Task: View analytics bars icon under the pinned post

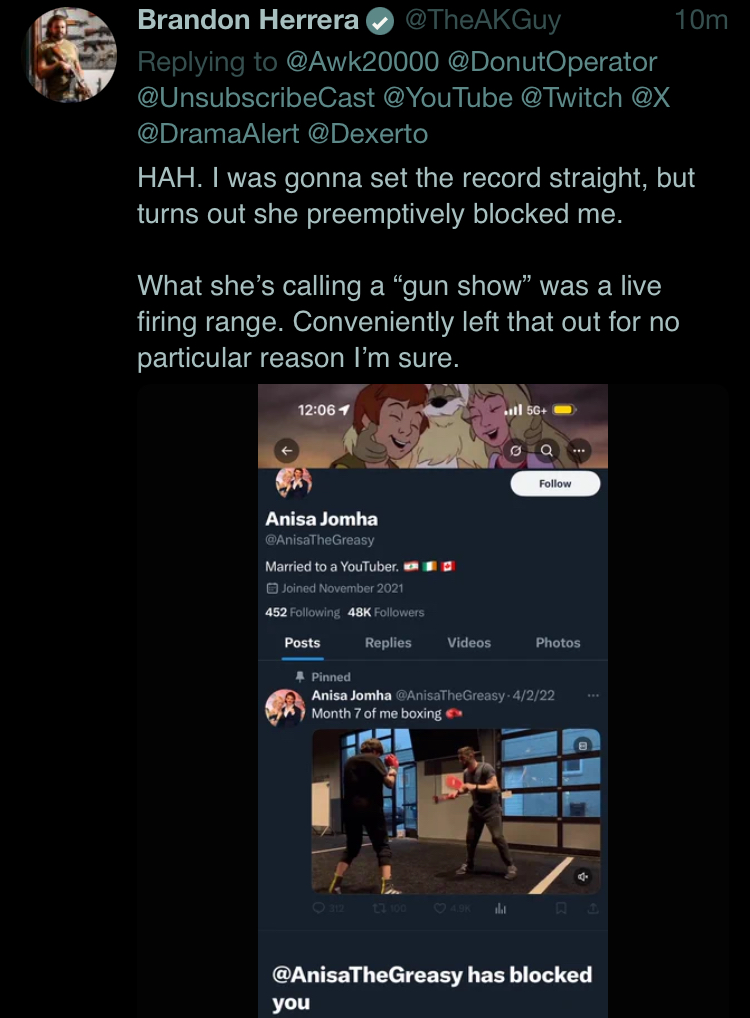Action: pyautogui.click(x=500, y=908)
